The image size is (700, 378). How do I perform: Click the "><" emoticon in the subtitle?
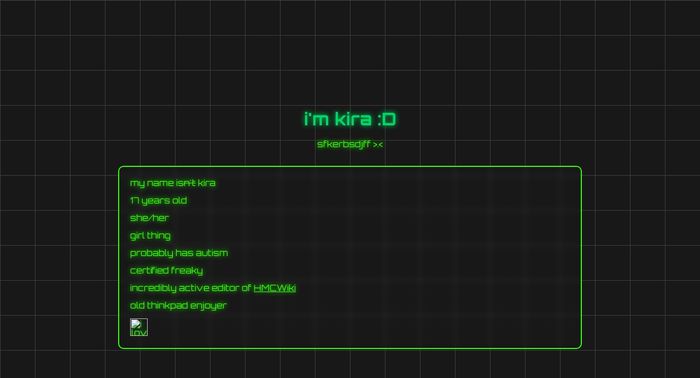pyautogui.click(x=378, y=145)
